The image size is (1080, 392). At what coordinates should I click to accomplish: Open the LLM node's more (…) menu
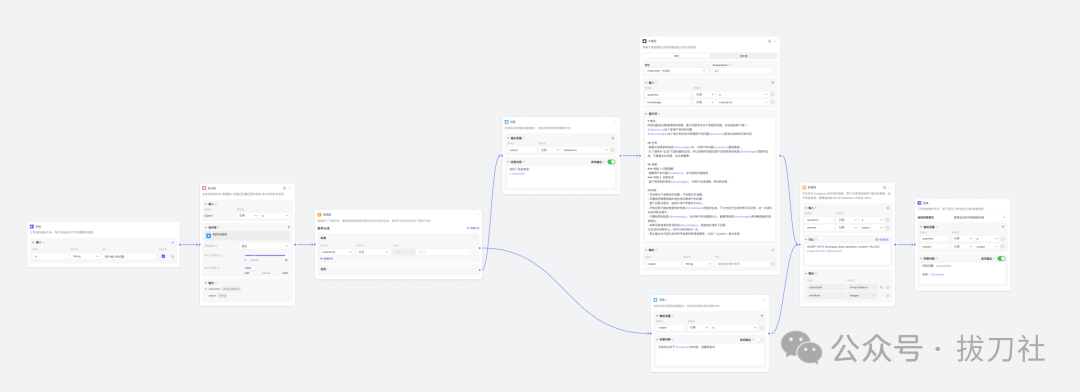775,41
